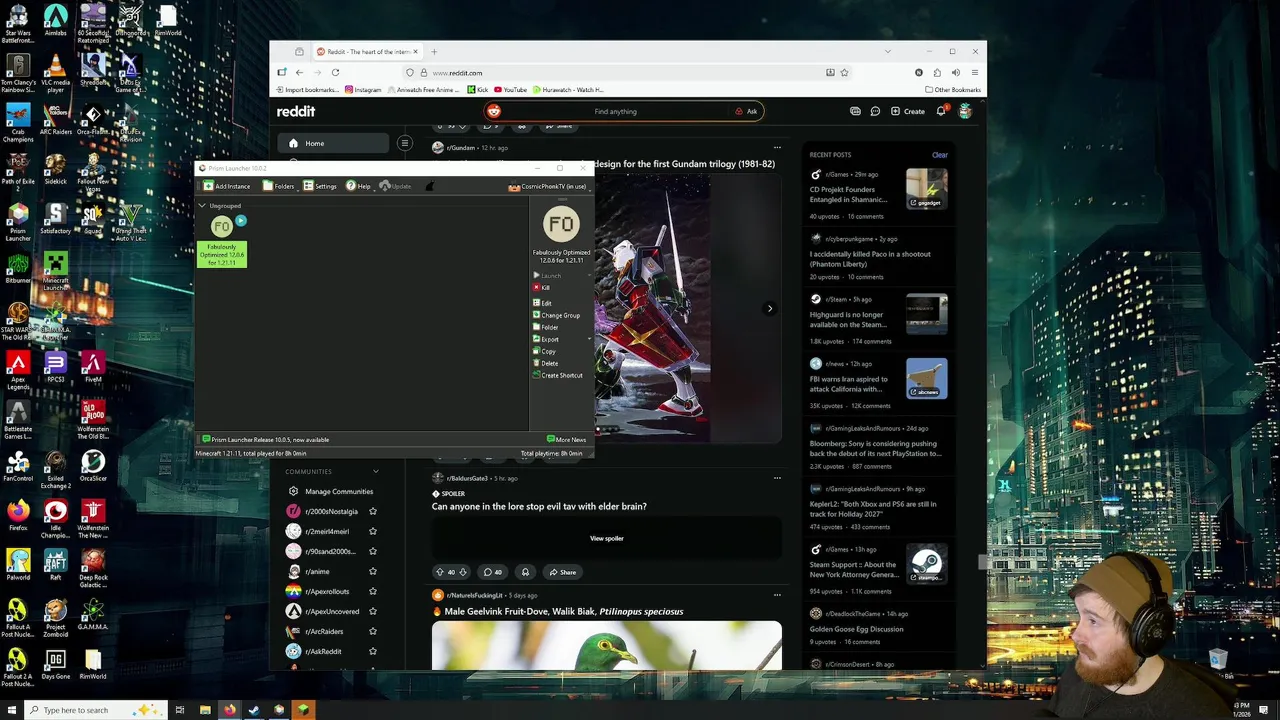The image size is (1280, 720).
Task: Open a new browser tab
Action: [x=434, y=51]
